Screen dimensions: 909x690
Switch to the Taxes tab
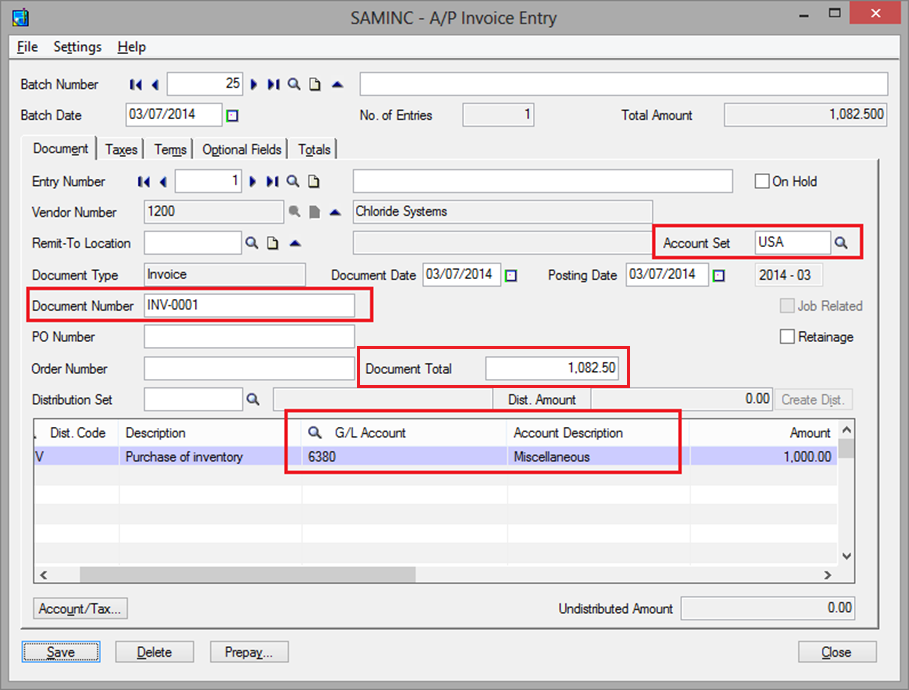(121, 150)
